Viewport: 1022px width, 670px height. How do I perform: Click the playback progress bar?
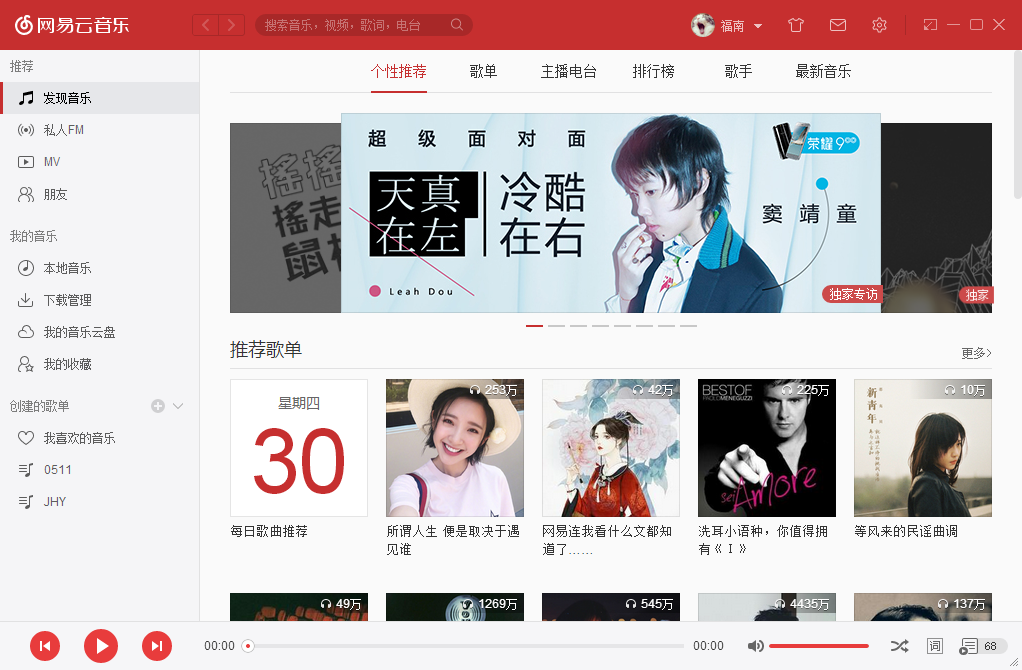pos(465,646)
